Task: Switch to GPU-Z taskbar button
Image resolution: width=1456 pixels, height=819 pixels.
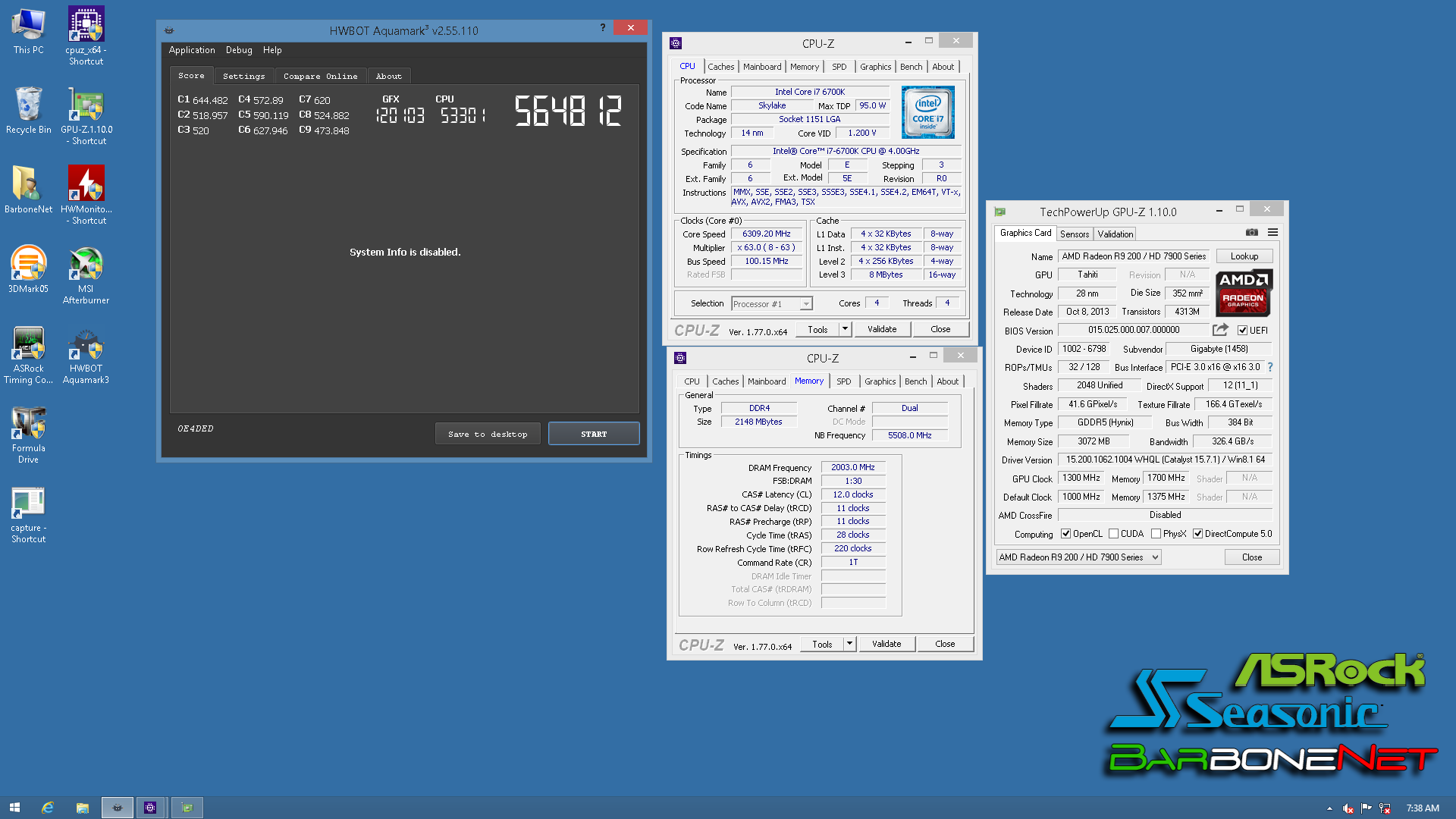Action: pyautogui.click(x=187, y=808)
